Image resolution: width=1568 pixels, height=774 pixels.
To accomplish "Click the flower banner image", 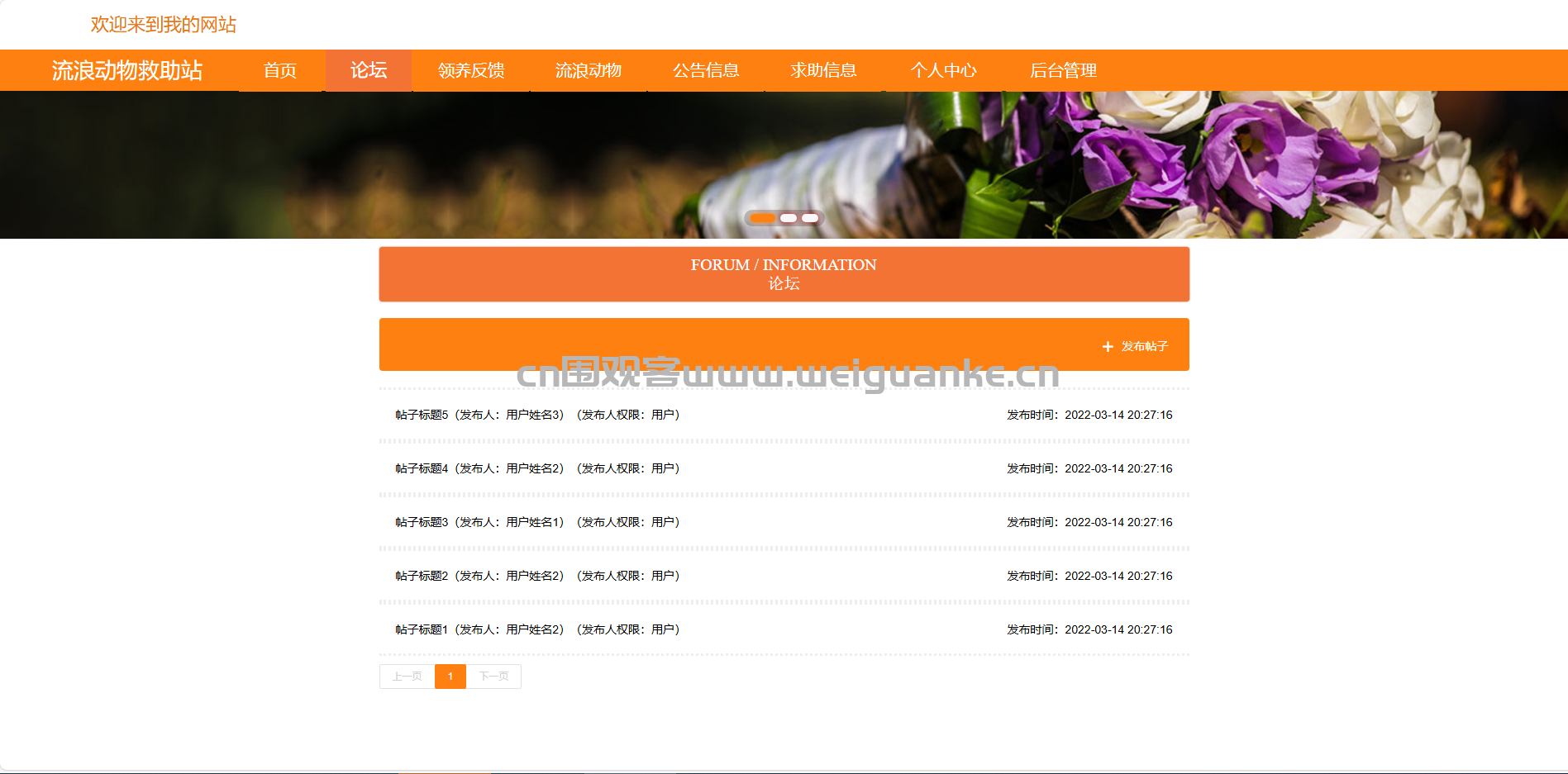I will coord(784,164).
